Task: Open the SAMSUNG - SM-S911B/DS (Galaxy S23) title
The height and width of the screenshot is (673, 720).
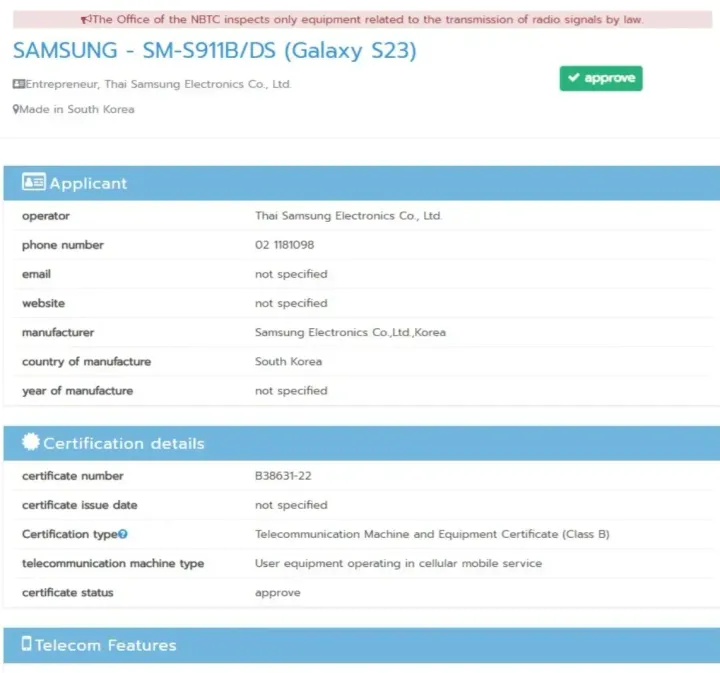Action: tap(214, 51)
